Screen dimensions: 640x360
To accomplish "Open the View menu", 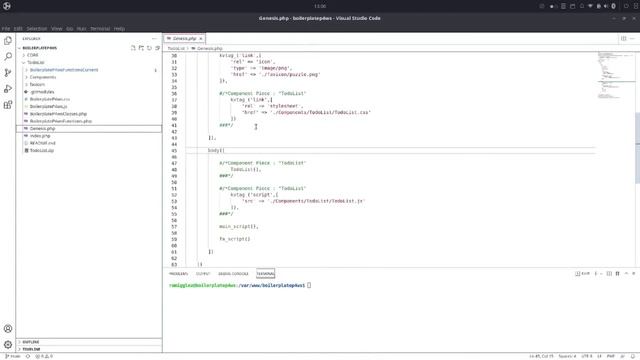I will (57, 29).
